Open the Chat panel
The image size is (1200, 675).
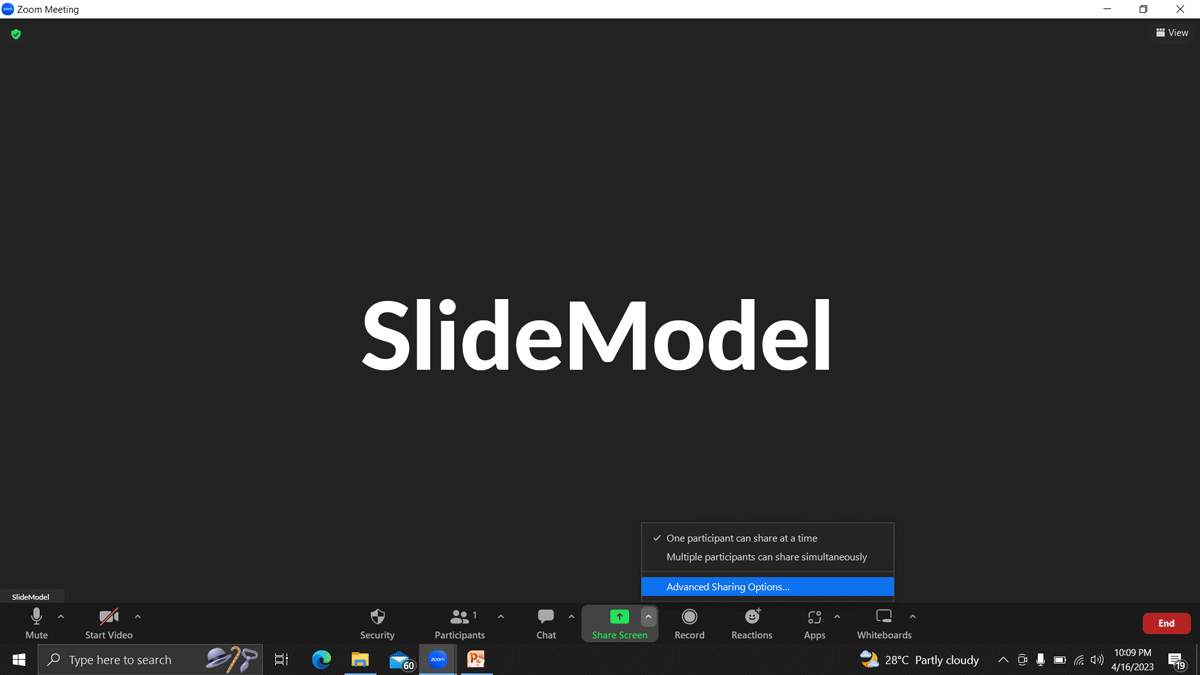pos(546,623)
